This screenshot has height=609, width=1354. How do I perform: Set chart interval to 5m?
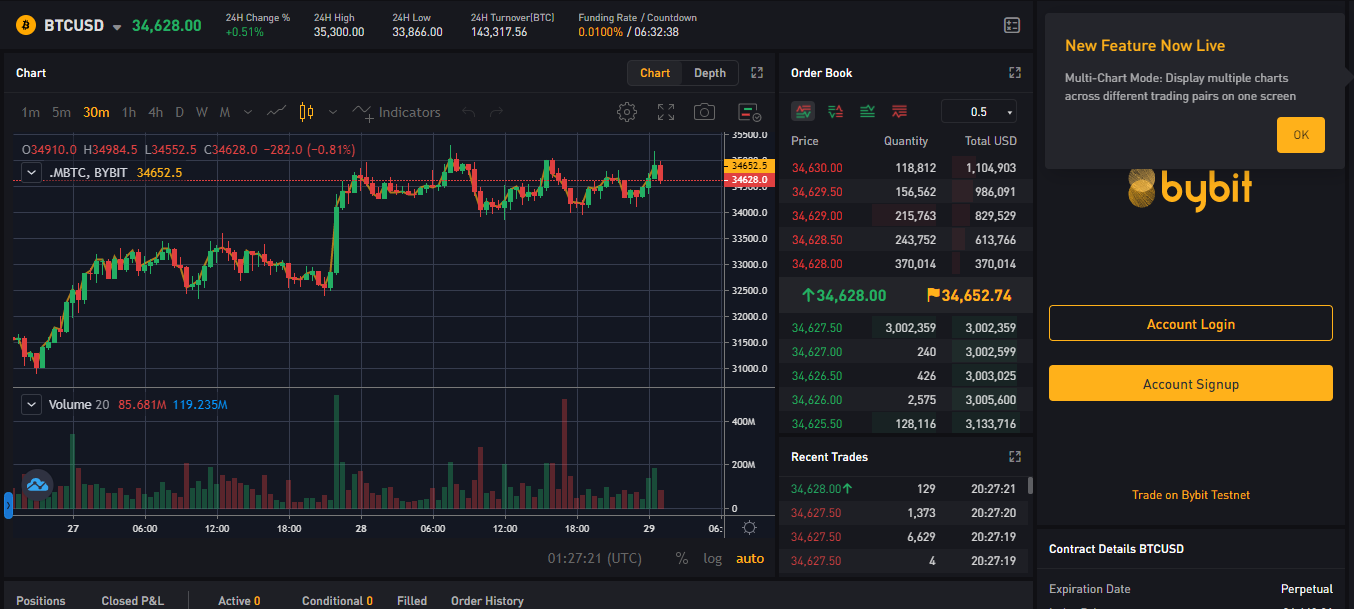point(62,112)
